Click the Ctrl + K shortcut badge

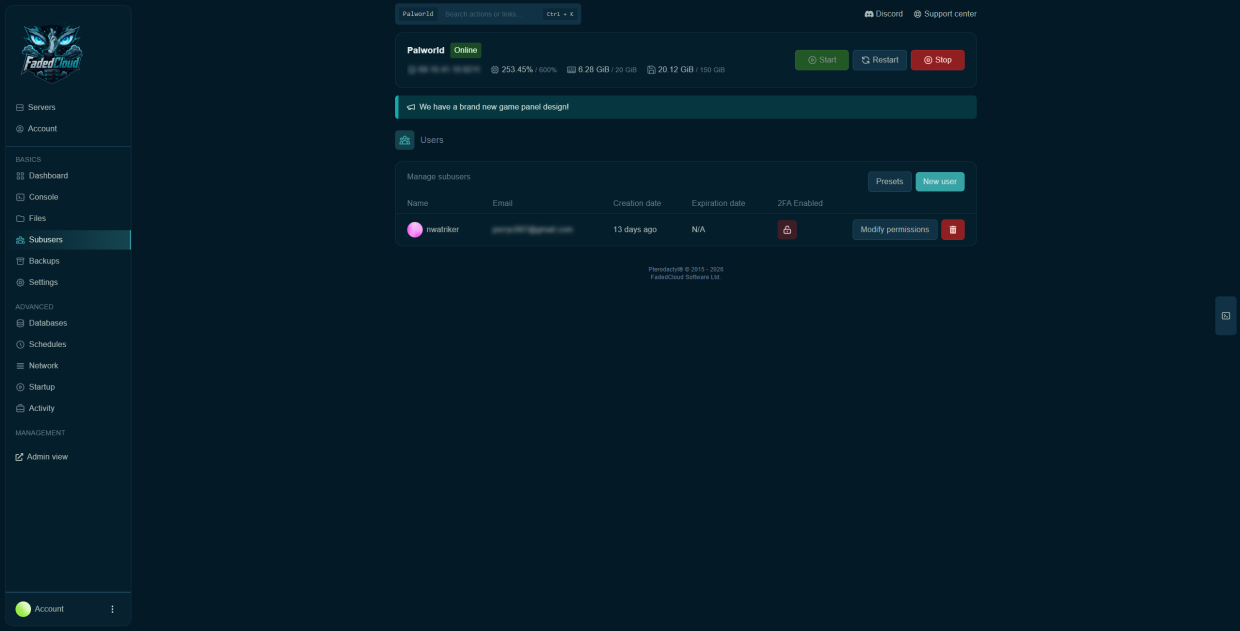tap(560, 14)
